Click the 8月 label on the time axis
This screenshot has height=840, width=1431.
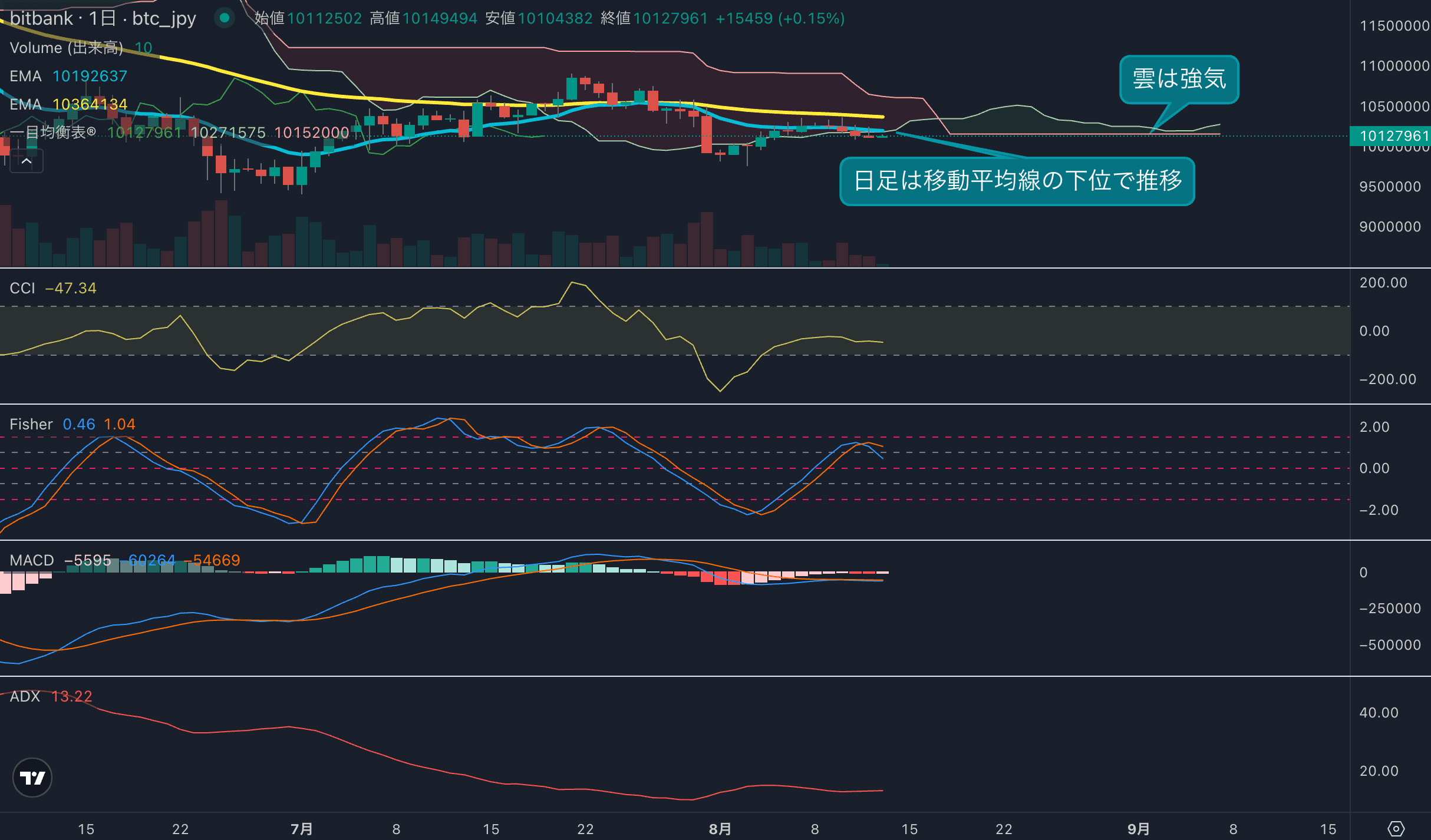click(720, 829)
